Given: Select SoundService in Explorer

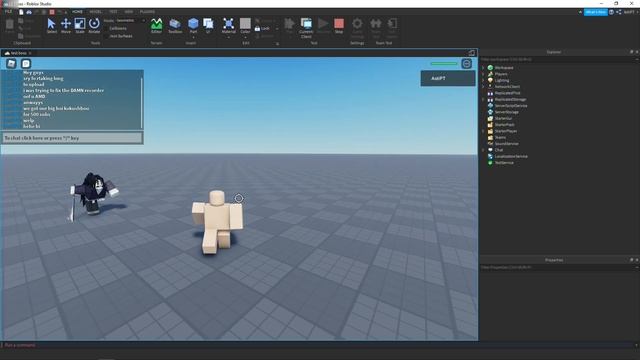Looking at the screenshot, I should coord(506,144).
